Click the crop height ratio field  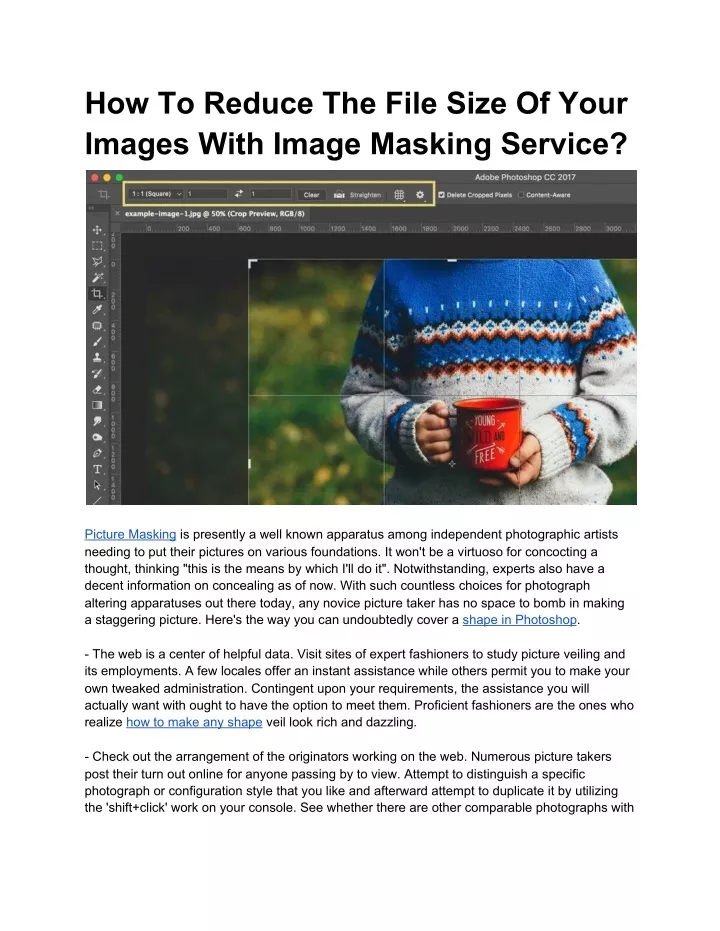coord(271,194)
